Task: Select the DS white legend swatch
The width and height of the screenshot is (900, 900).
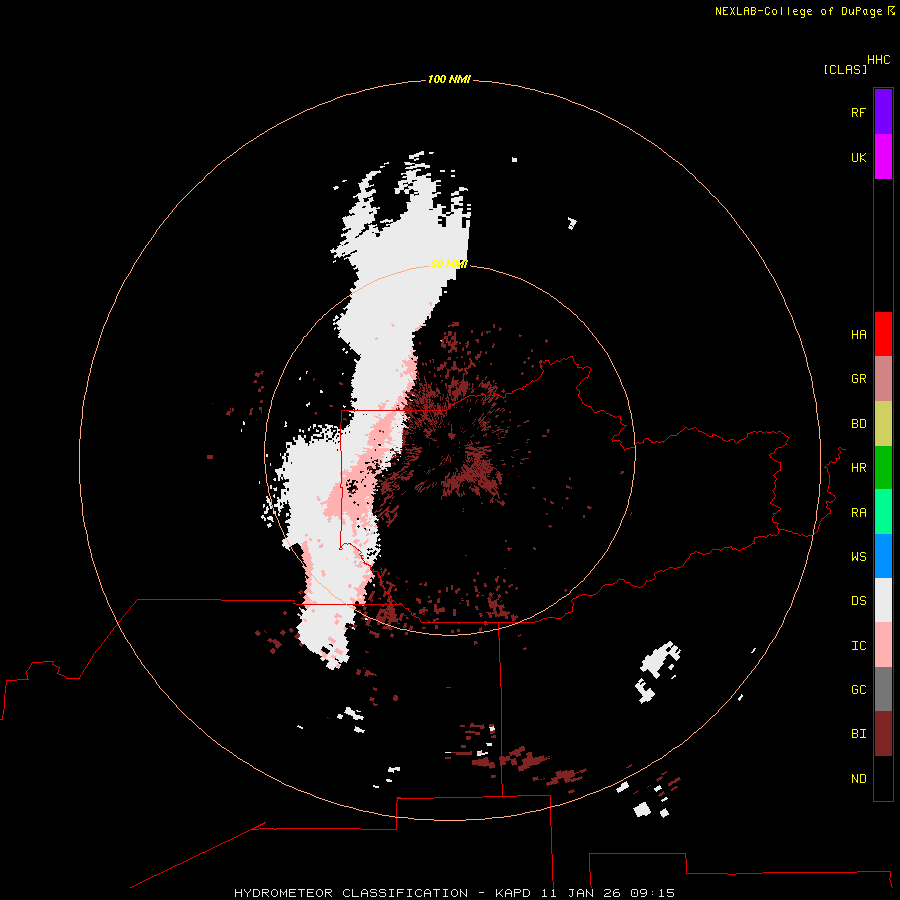Action: (x=883, y=600)
